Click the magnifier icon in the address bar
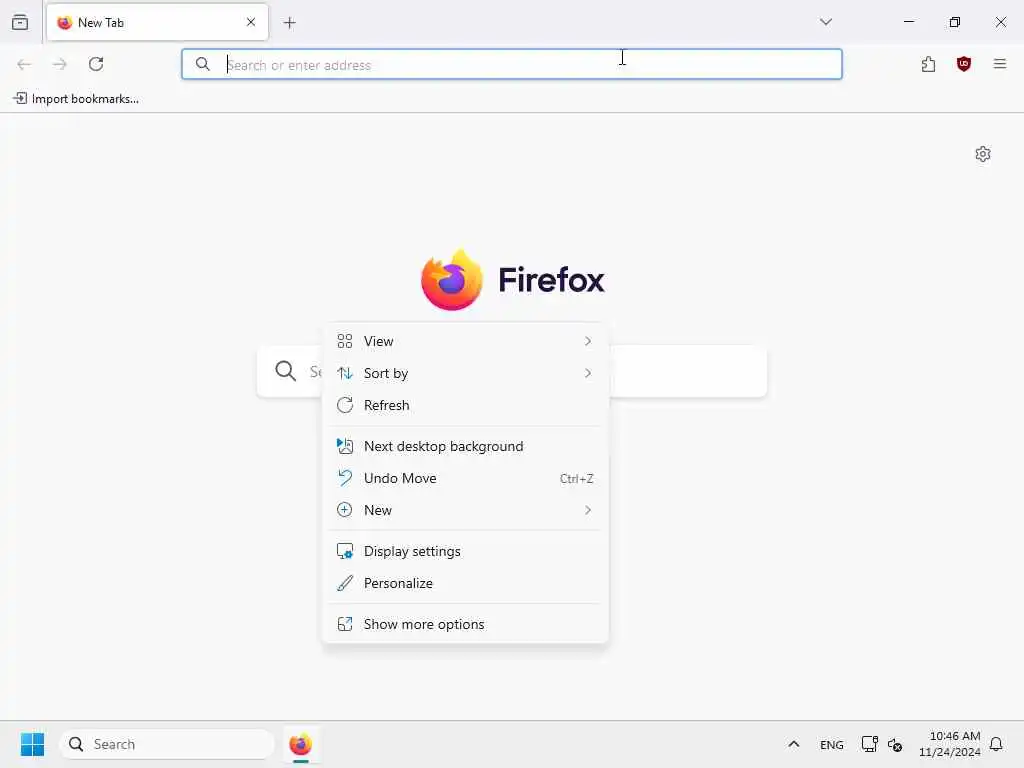This screenshot has height=768, width=1024. pyautogui.click(x=203, y=64)
